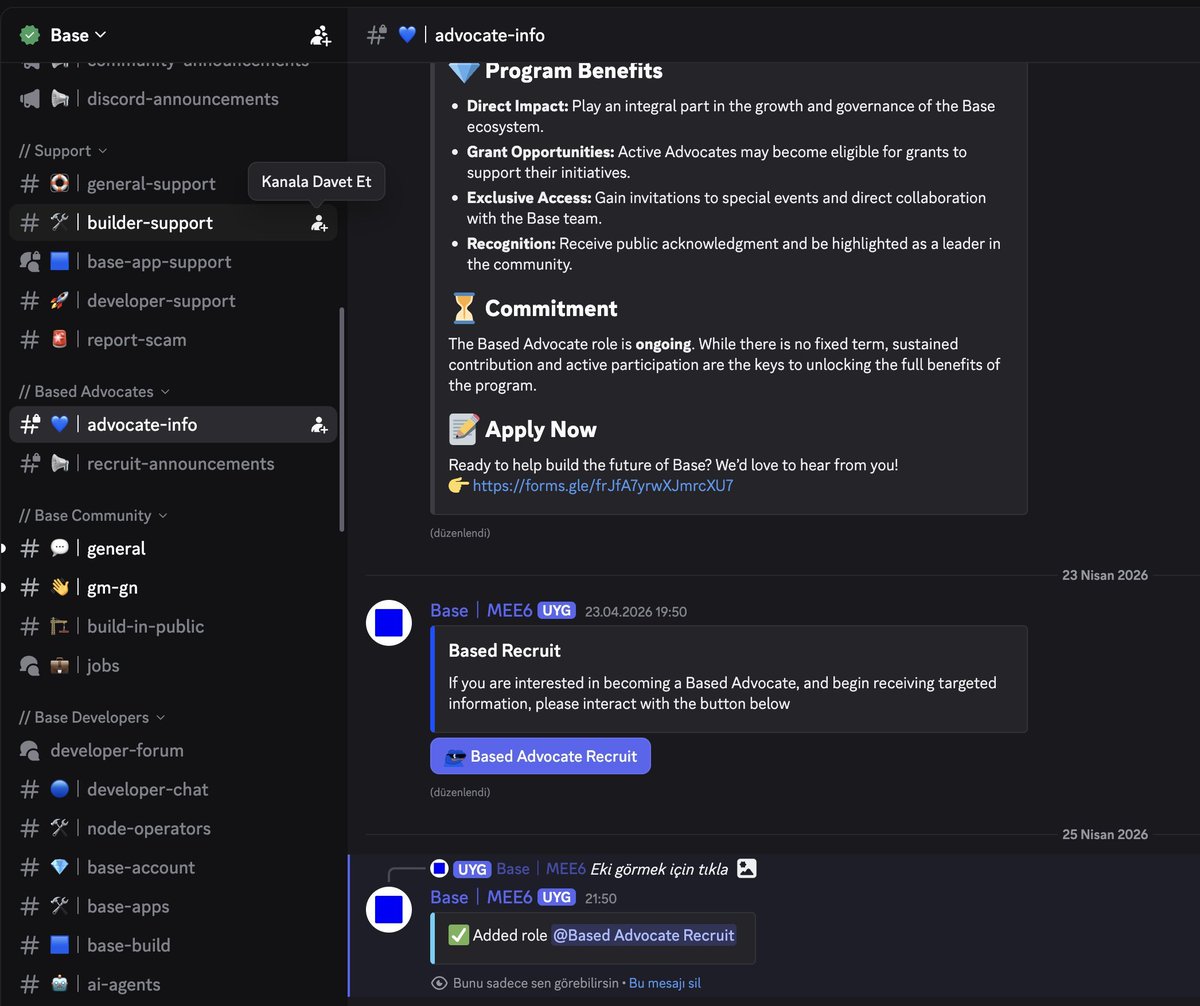The image size is (1200, 1006).
Task: Select the builder-support channel
Action: 173,223
